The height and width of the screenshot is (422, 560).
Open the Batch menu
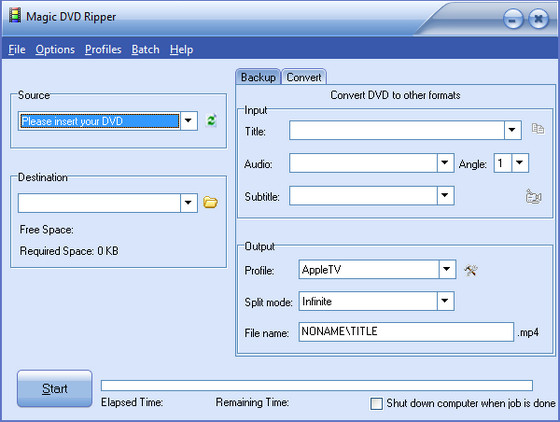(x=145, y=49)
